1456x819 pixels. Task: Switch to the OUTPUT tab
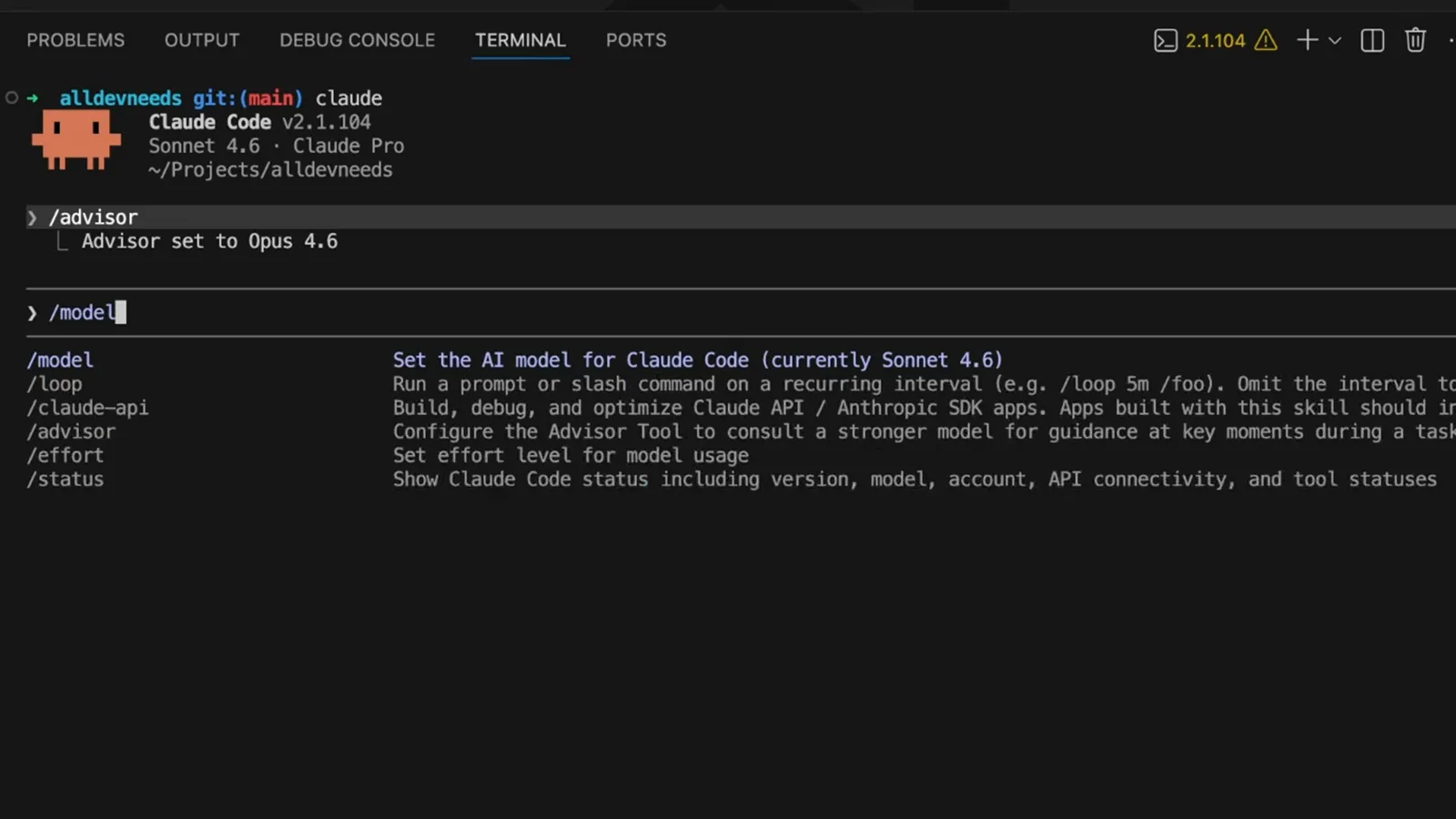click(x=202, y=40)
